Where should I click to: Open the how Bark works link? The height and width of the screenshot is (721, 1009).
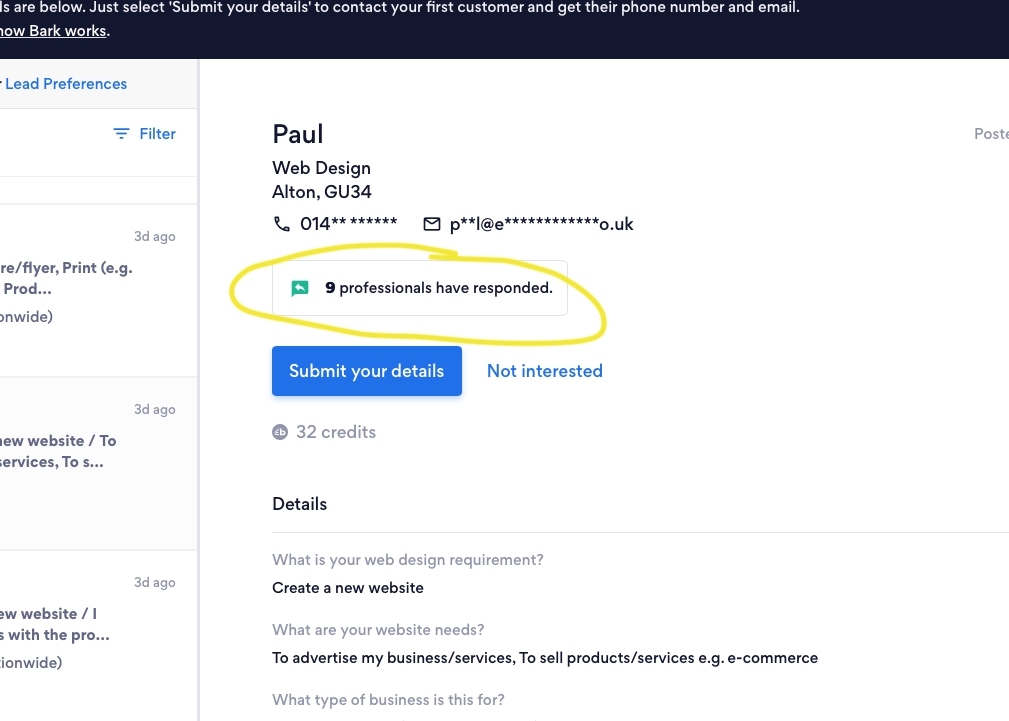pyautogui.click(x=50, y=30)
